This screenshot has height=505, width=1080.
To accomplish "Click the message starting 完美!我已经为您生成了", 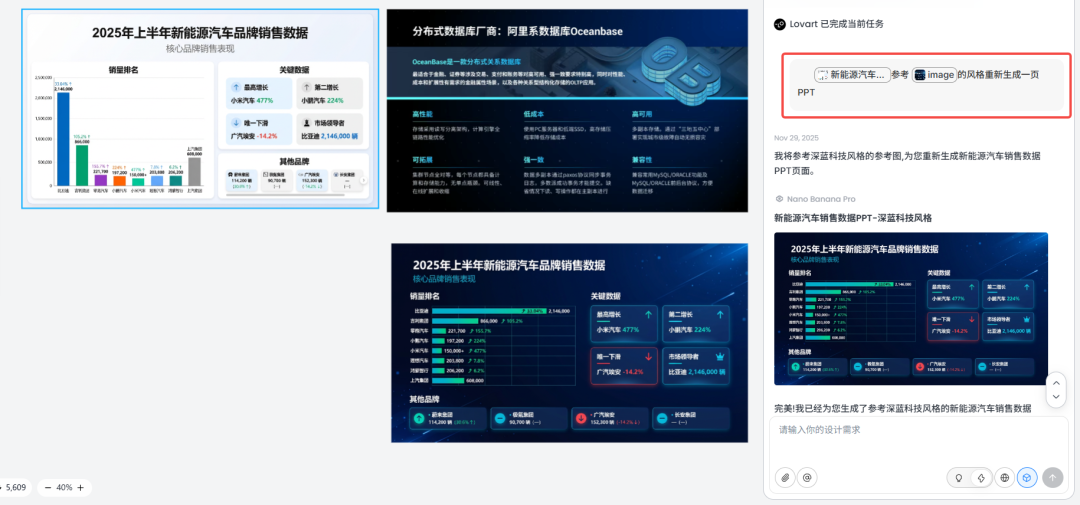I will coord(903,409).
